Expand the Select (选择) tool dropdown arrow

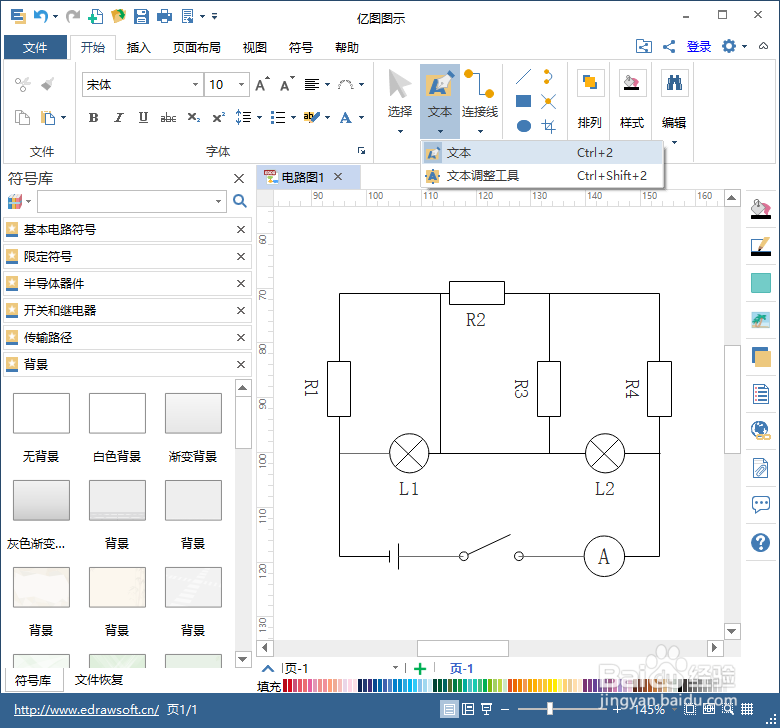400,131
